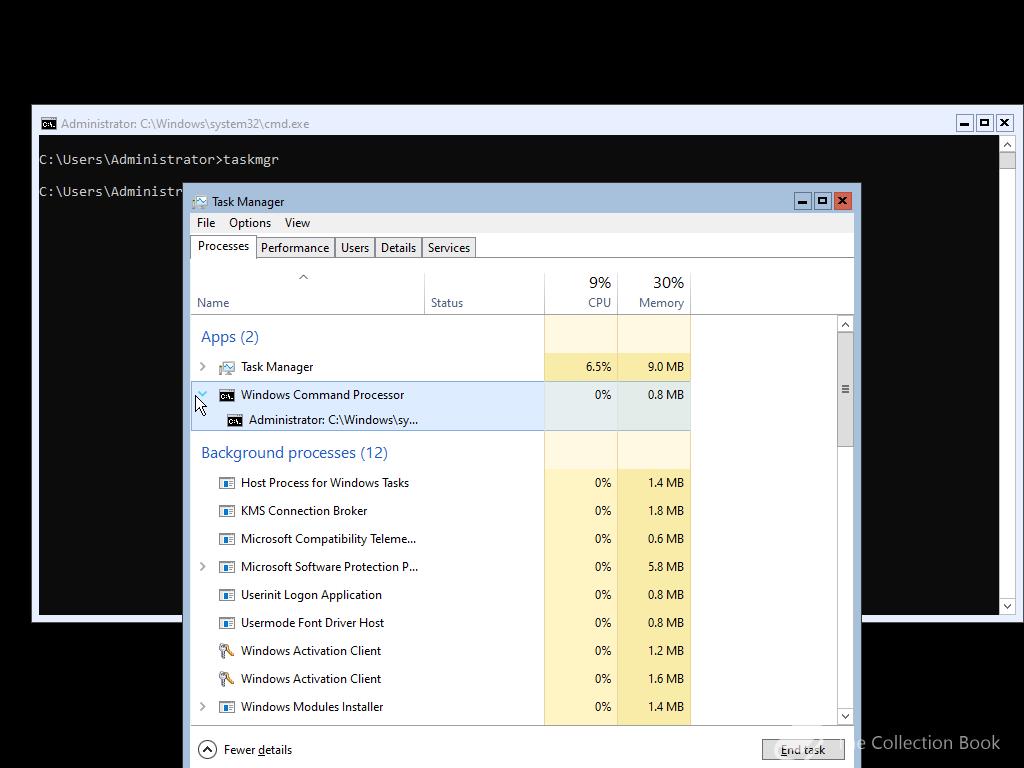
Task: Switch to the Details tab
Action: coord(398,248)
